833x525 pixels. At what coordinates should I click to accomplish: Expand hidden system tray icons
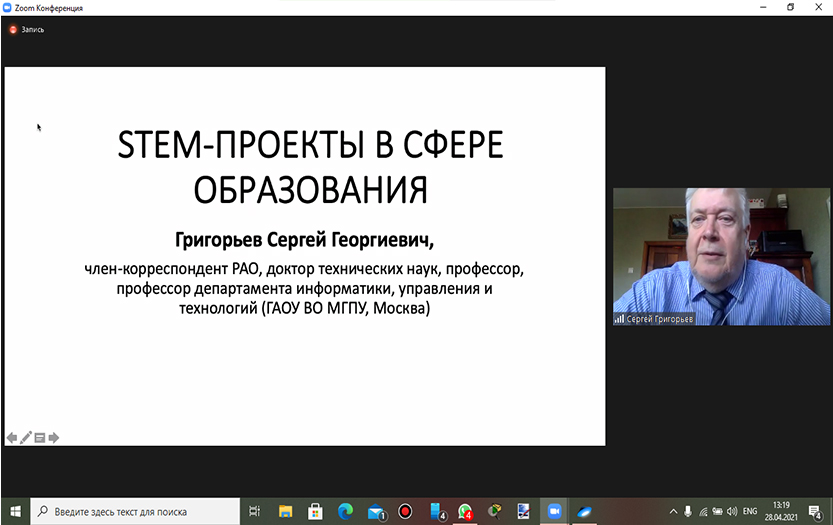click(672, 510)
